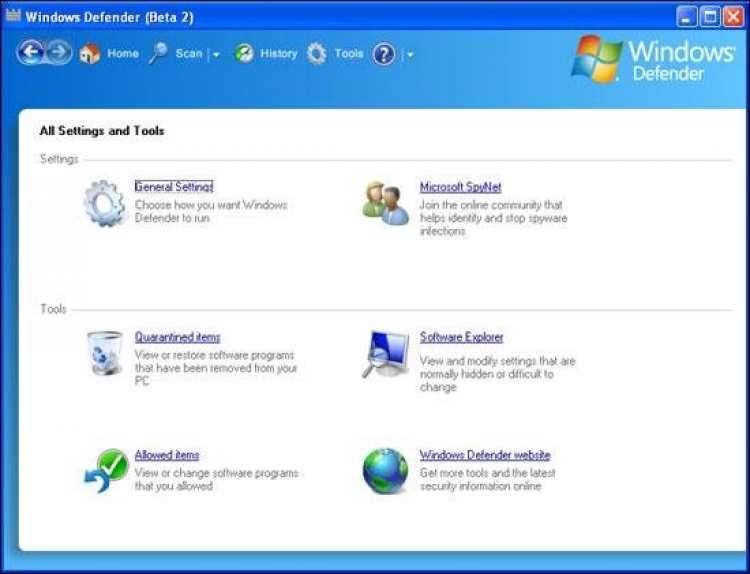Image resolution: width=750 pixels, height=574 pixels.
Task: Click the General Settings gear icon
Action: tap(105, 203)
